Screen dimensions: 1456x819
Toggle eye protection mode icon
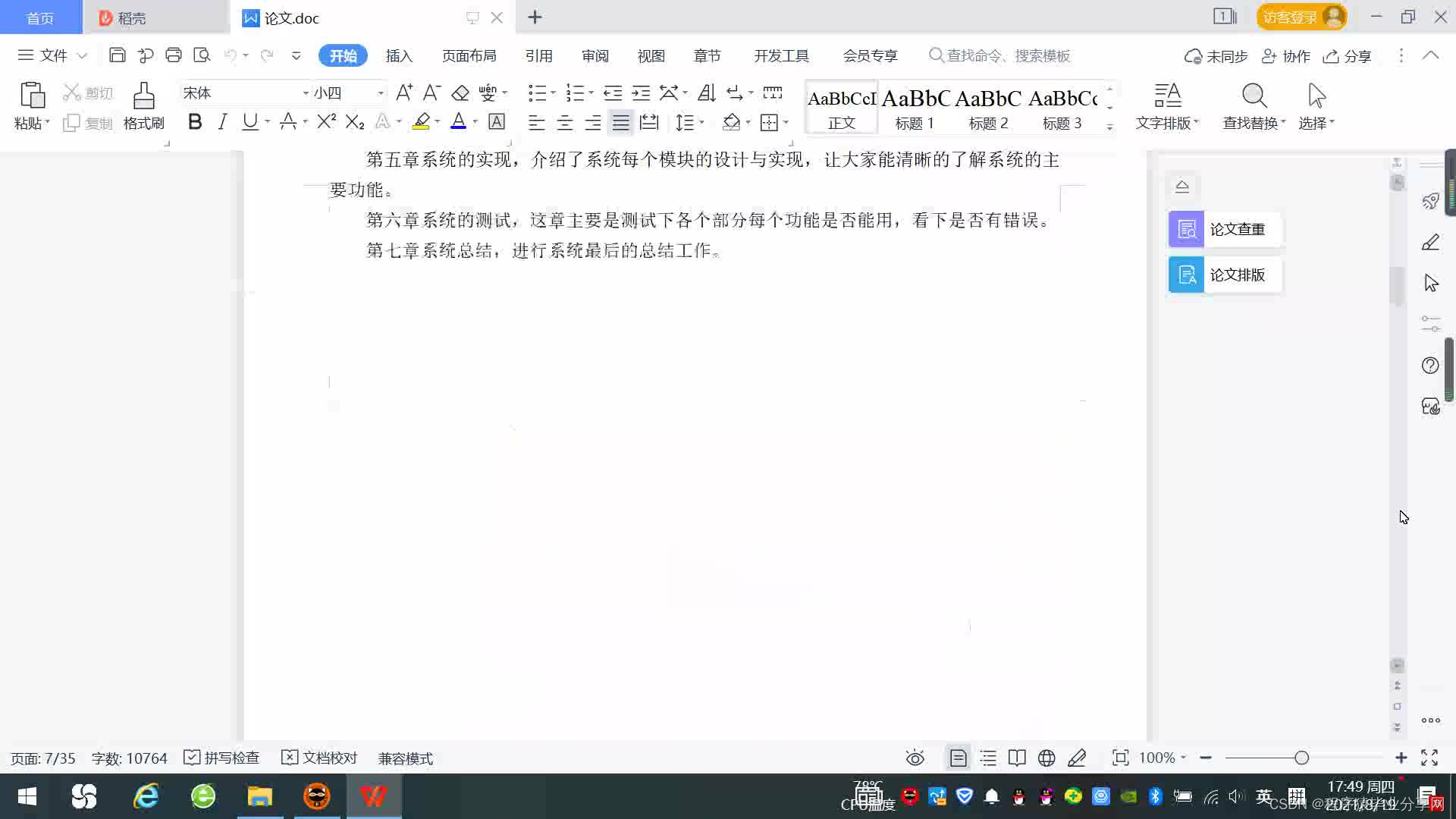915,758
